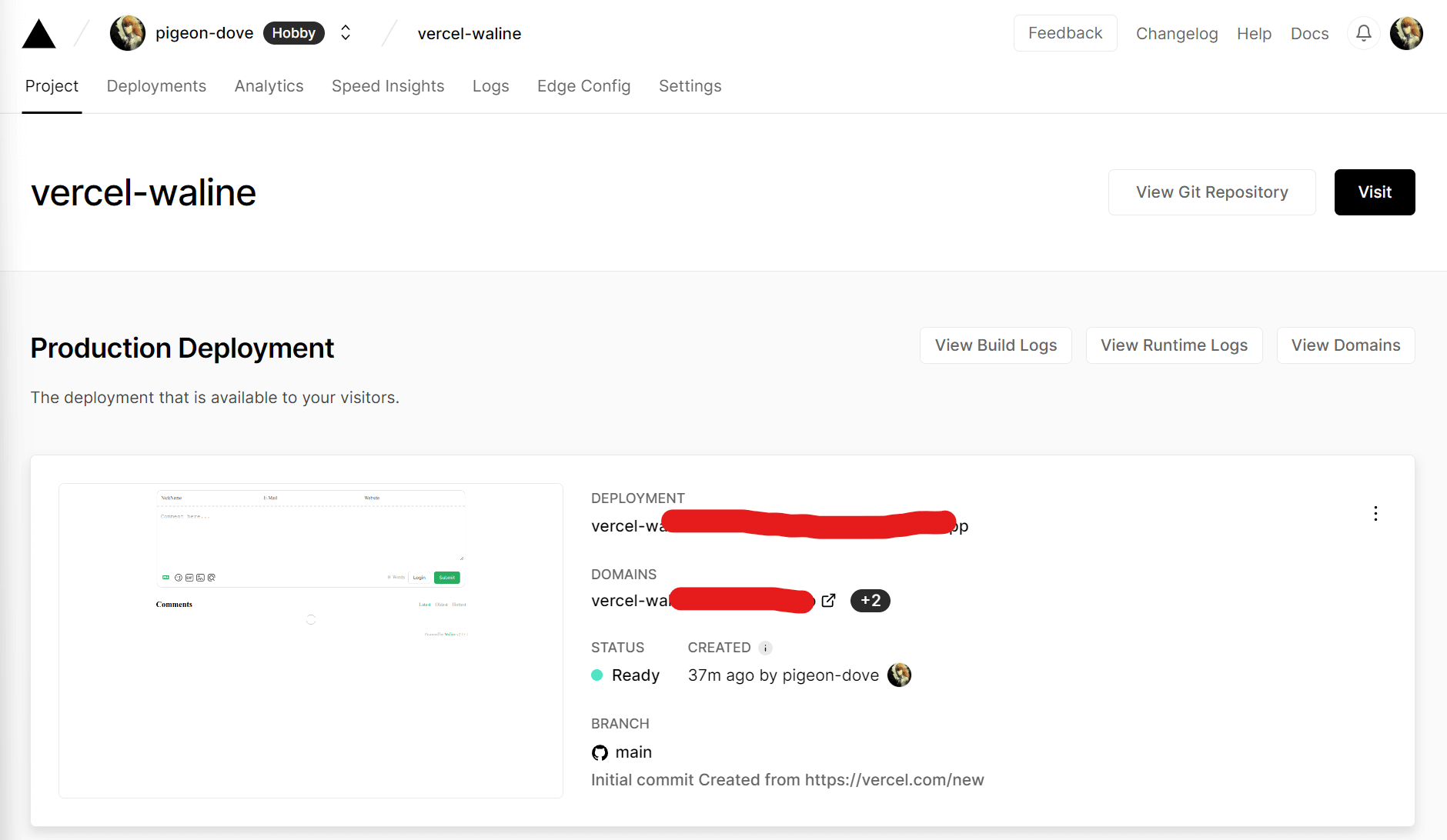The image size is (1447, 840).
Task: Click the 'Production Deployment' heading
Action: [x=182, y=348]
